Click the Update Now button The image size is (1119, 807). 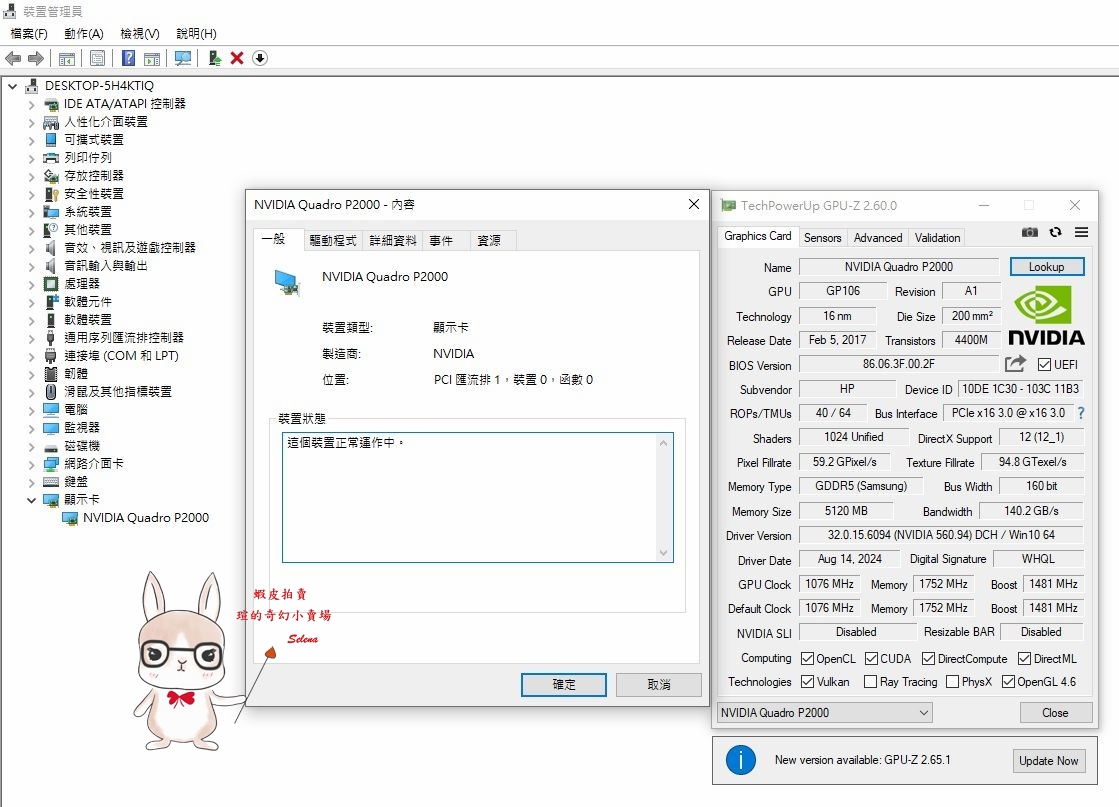click(1048, 761)
